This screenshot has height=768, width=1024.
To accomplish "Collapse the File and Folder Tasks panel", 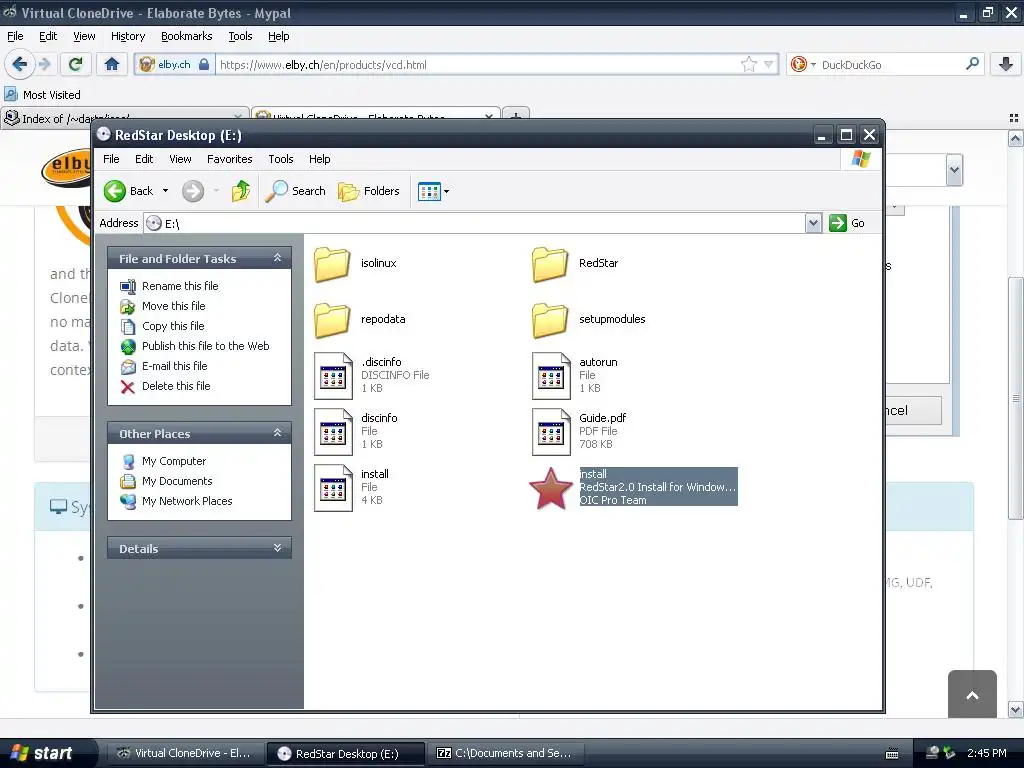I will (278, 258).
